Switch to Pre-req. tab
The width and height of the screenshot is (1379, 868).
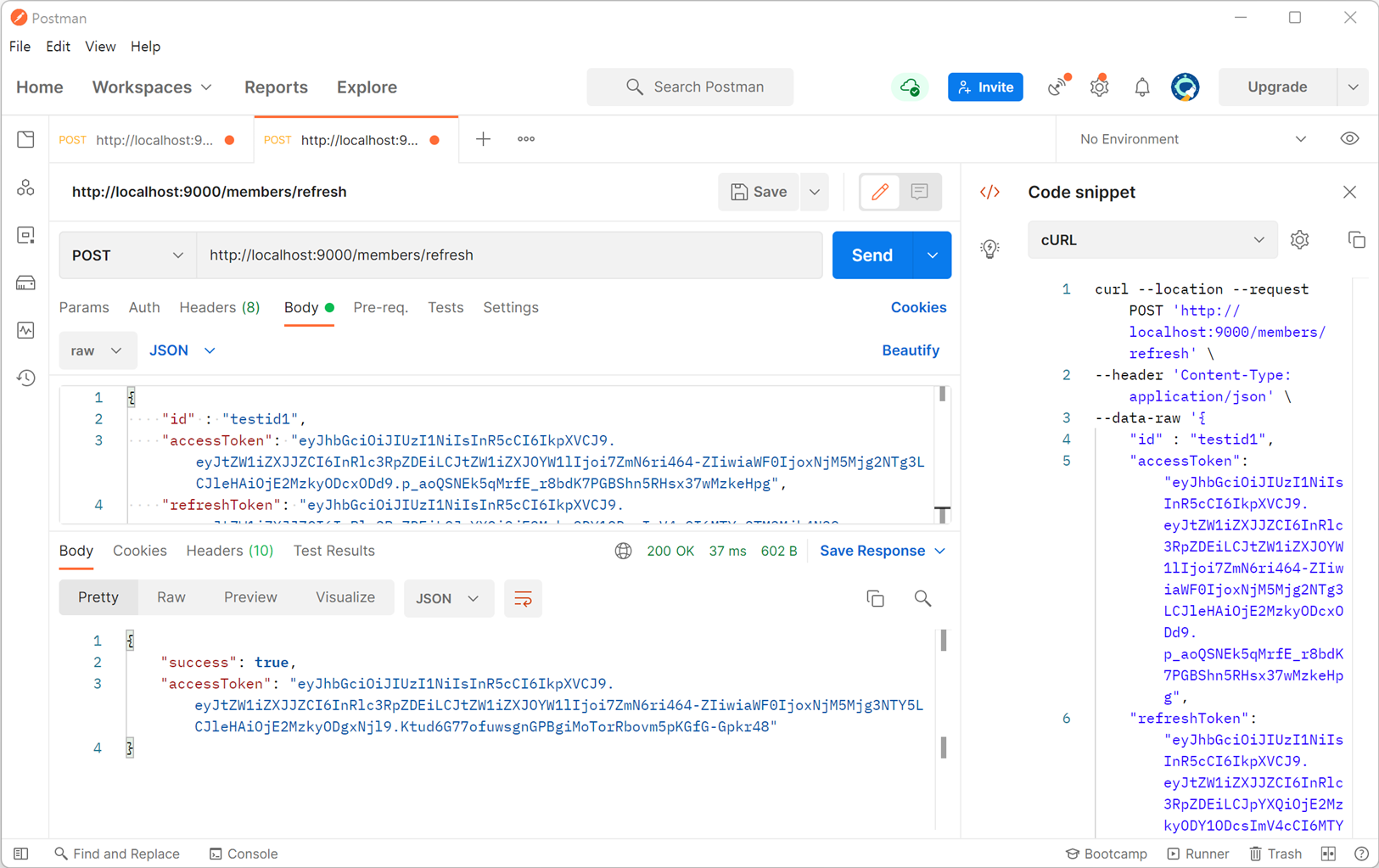click(380, 308)
